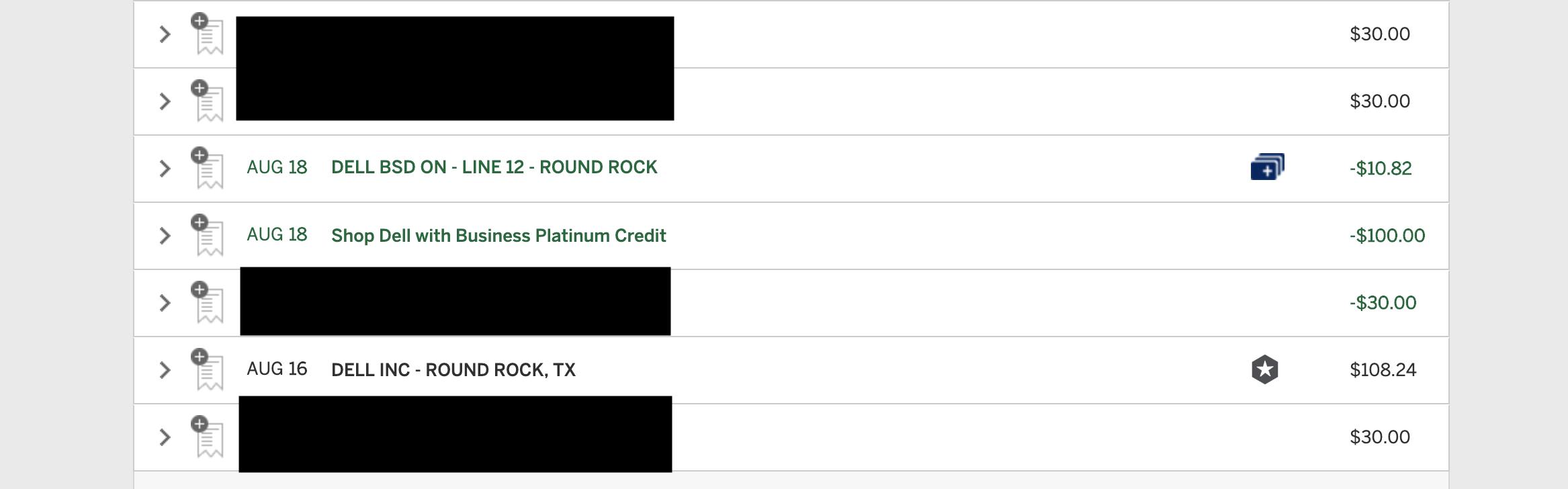Screen dimensions: 1568x489
Task: Add receipt to DELL BSD ON-LINE transaction
Action: pyautogui.click(x=208, y=169)
